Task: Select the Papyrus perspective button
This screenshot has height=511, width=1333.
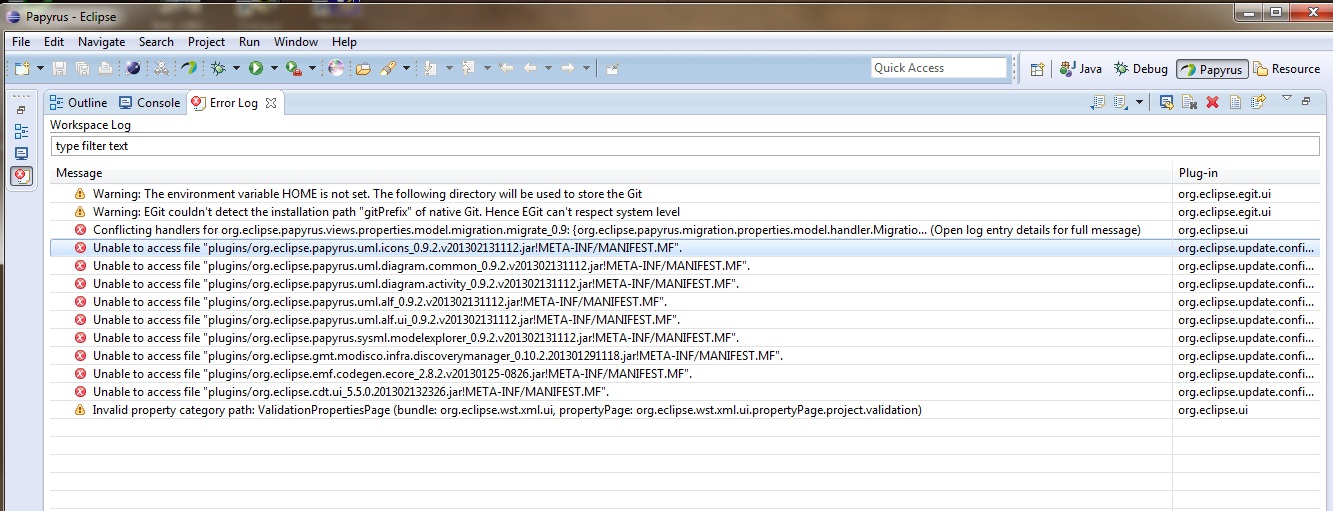Action: tap(1211, 69)
